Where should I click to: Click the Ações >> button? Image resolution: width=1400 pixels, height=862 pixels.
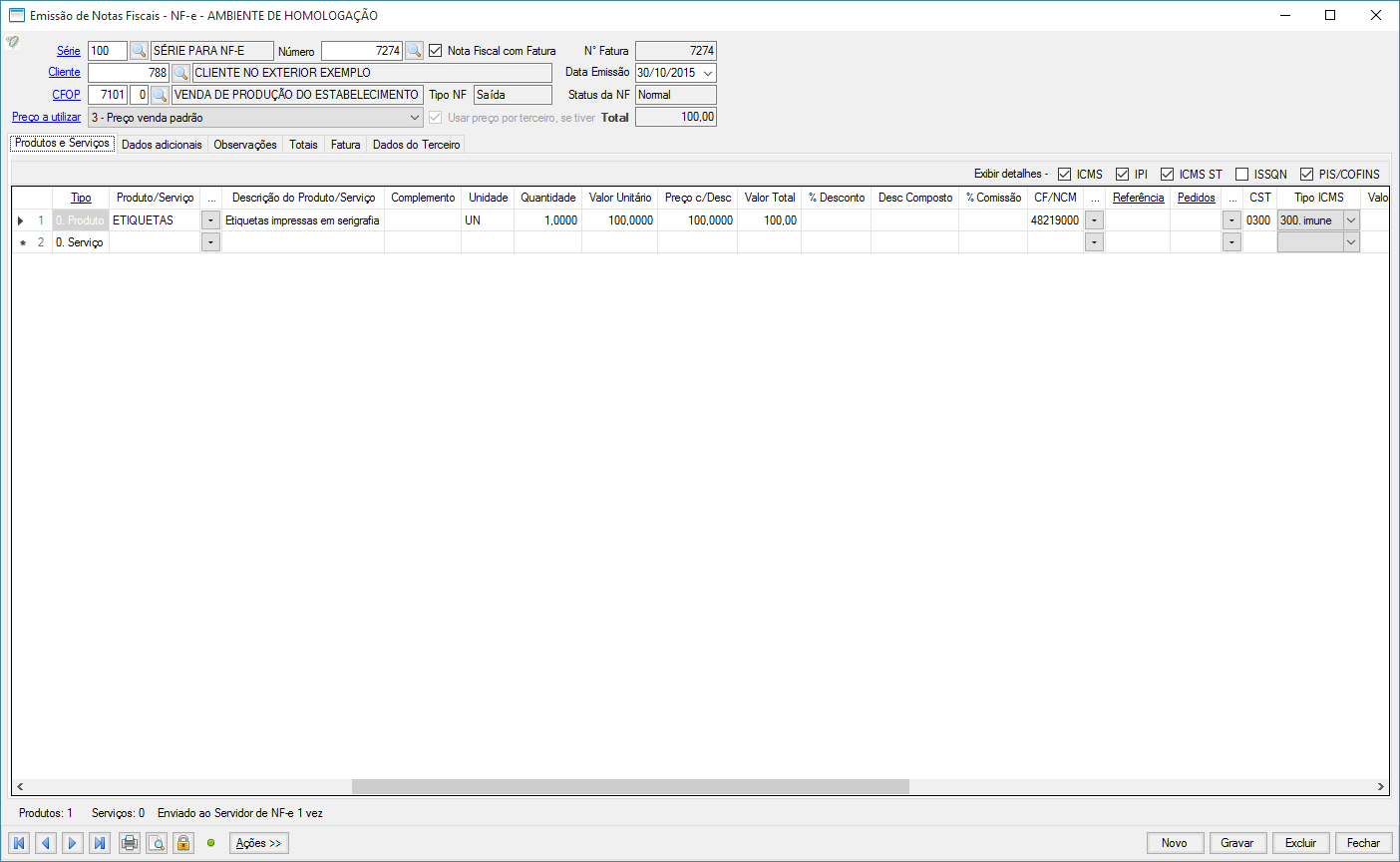pyautogui.click(x=259, y=843)
